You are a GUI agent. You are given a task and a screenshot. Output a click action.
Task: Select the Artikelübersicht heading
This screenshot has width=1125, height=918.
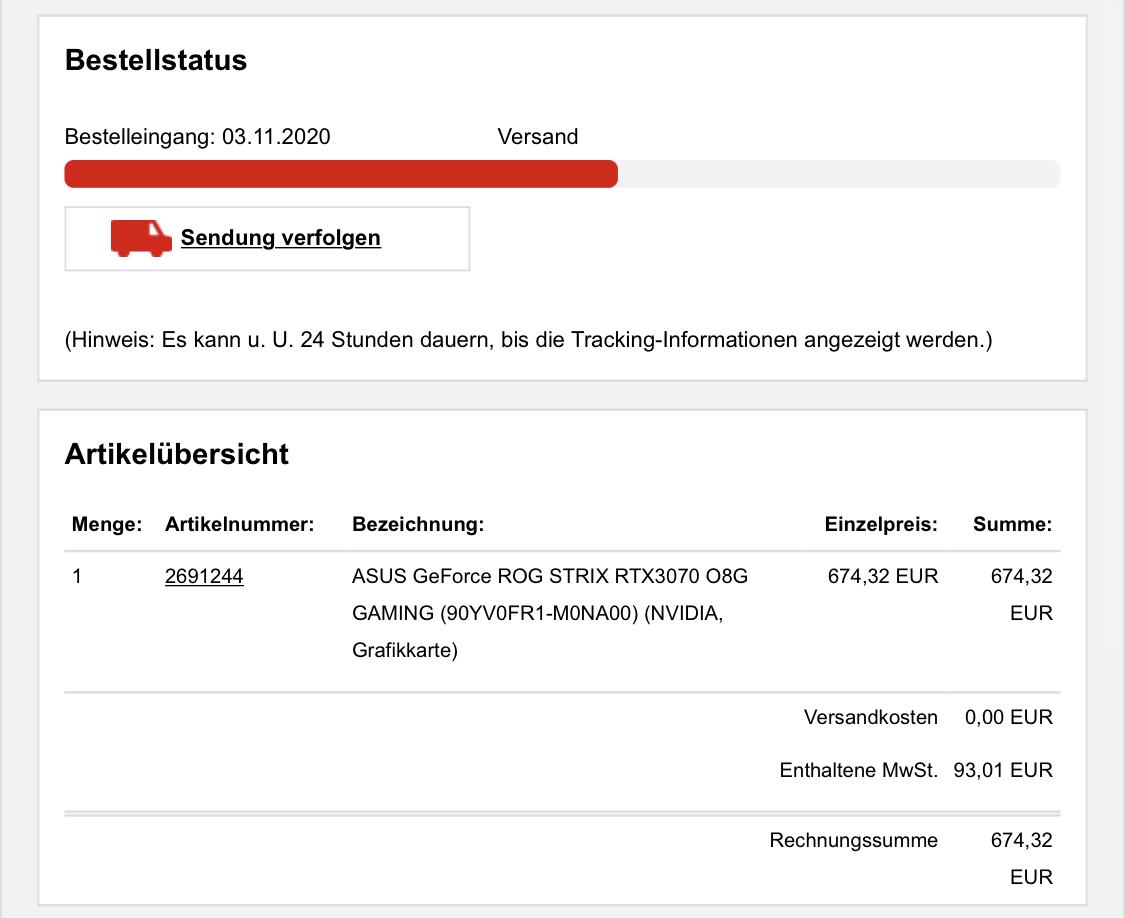coord(176,454)
